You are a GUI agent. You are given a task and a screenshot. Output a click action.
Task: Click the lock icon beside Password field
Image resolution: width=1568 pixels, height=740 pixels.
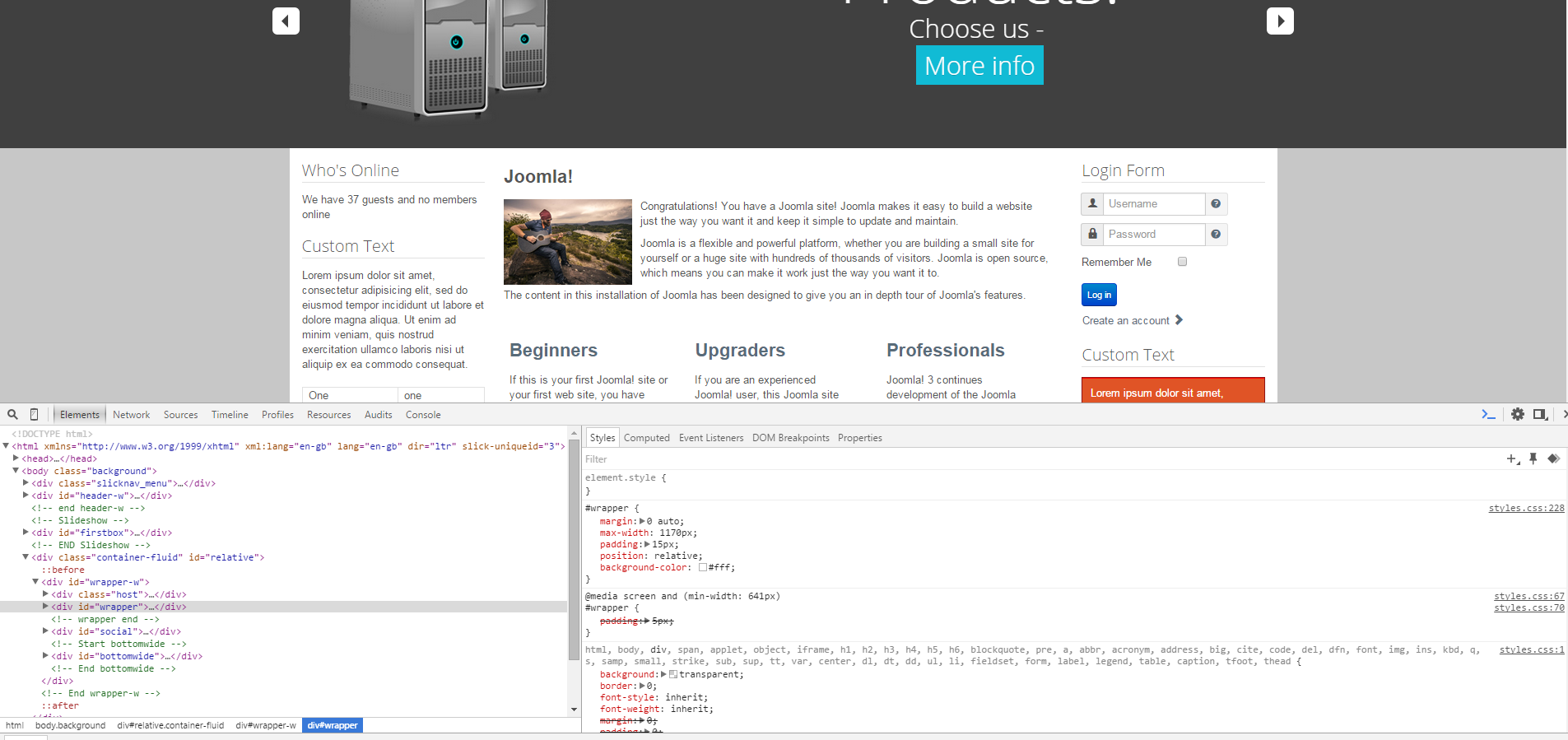point(1092,234)
